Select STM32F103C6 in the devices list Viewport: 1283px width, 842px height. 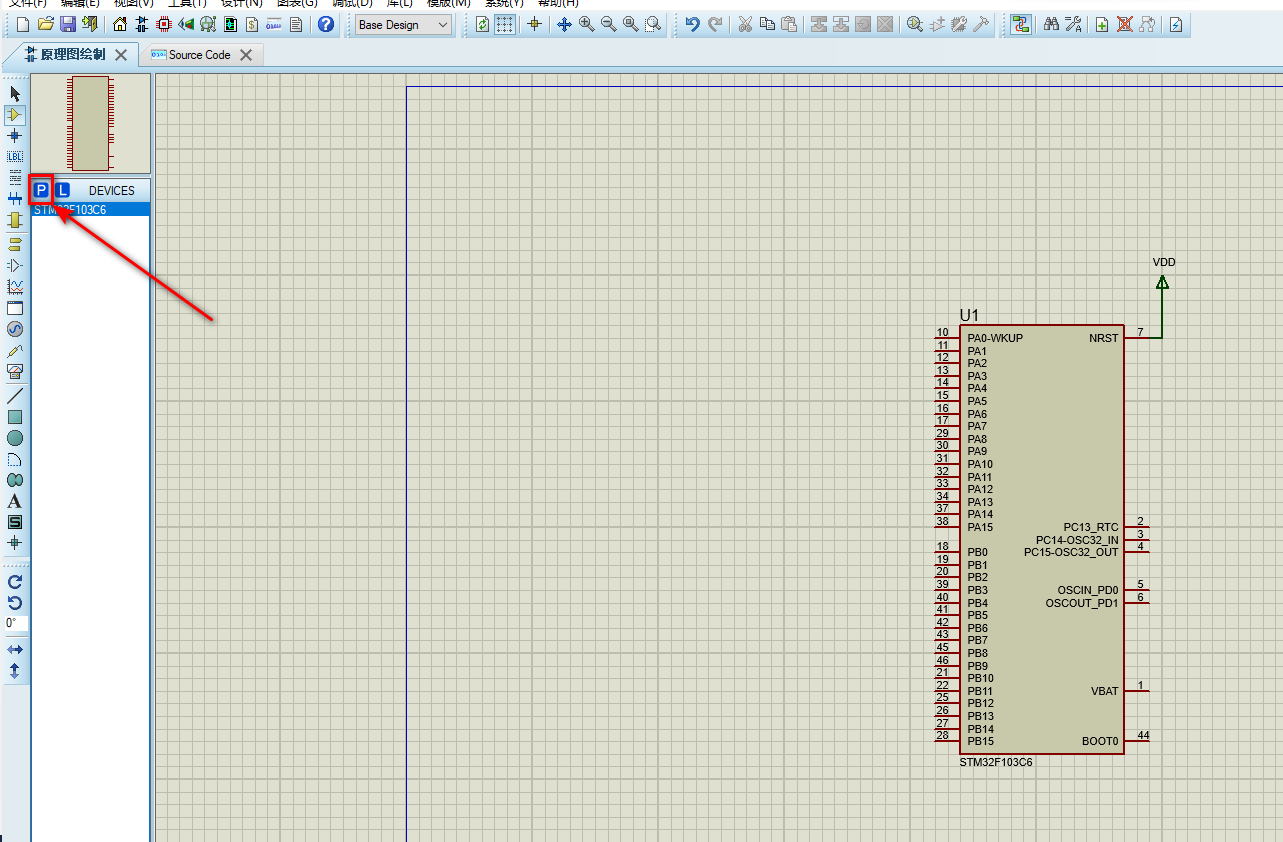(91, 210)
